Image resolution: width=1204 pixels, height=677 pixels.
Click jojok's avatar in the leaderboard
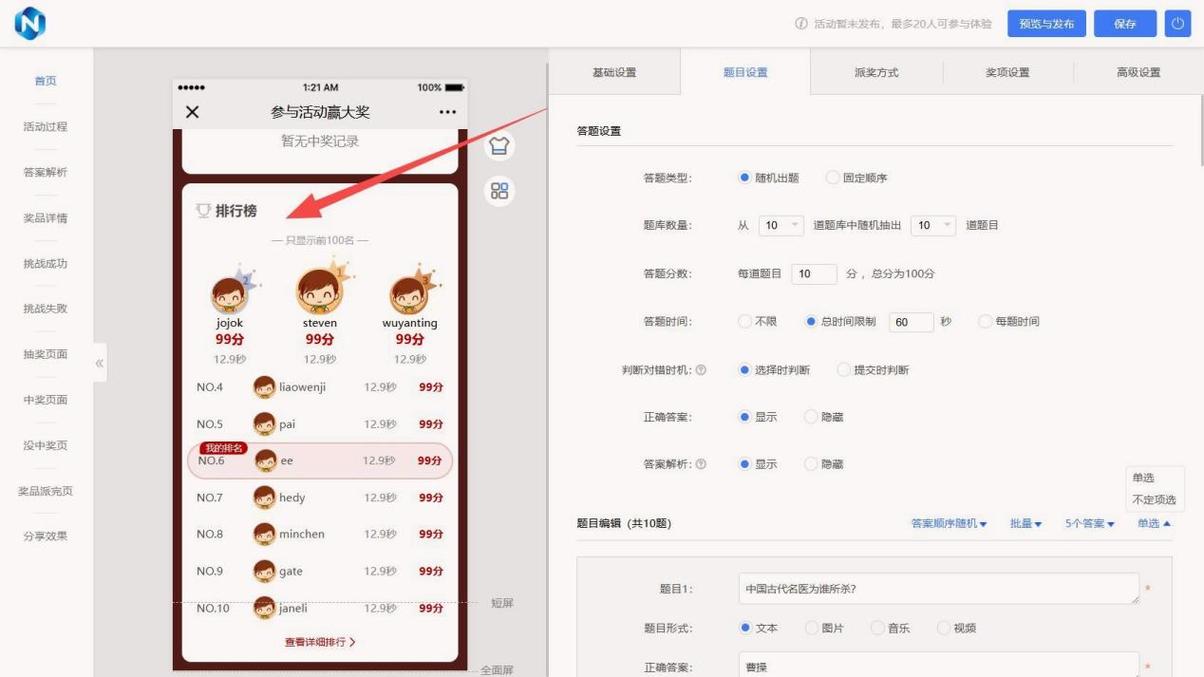(230, 295)
